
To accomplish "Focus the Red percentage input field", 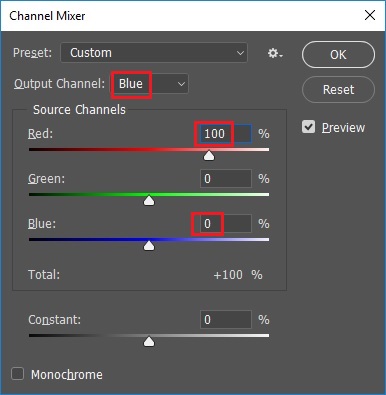I will pyautogui.click(x=226, y=134).
